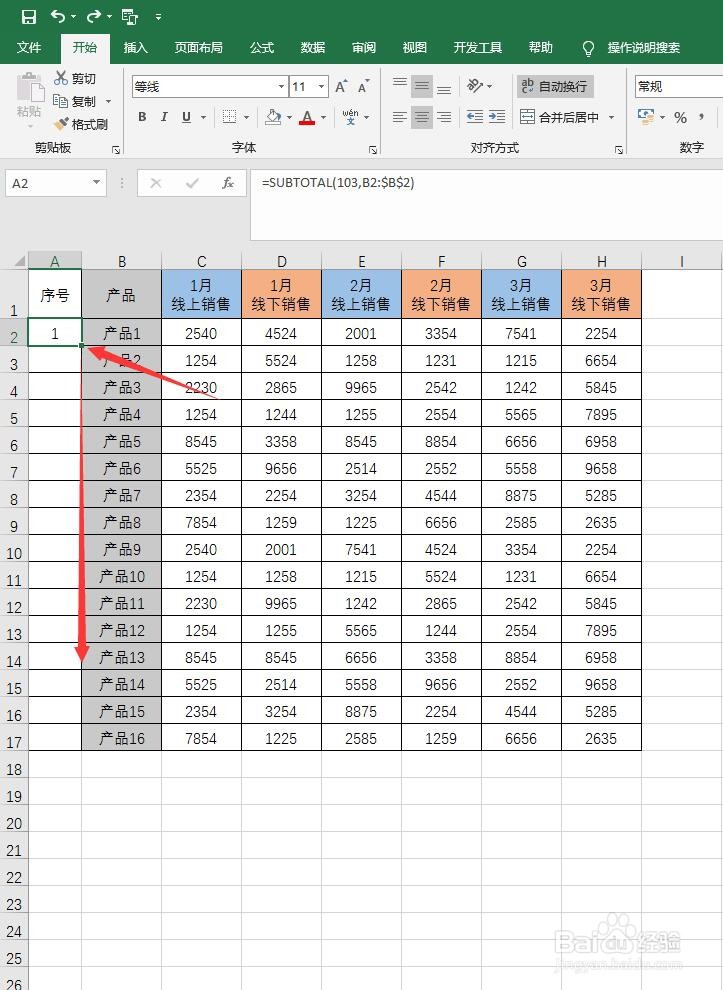
Task: Switch to the 开发工具 tab
Action: (477, 47)
